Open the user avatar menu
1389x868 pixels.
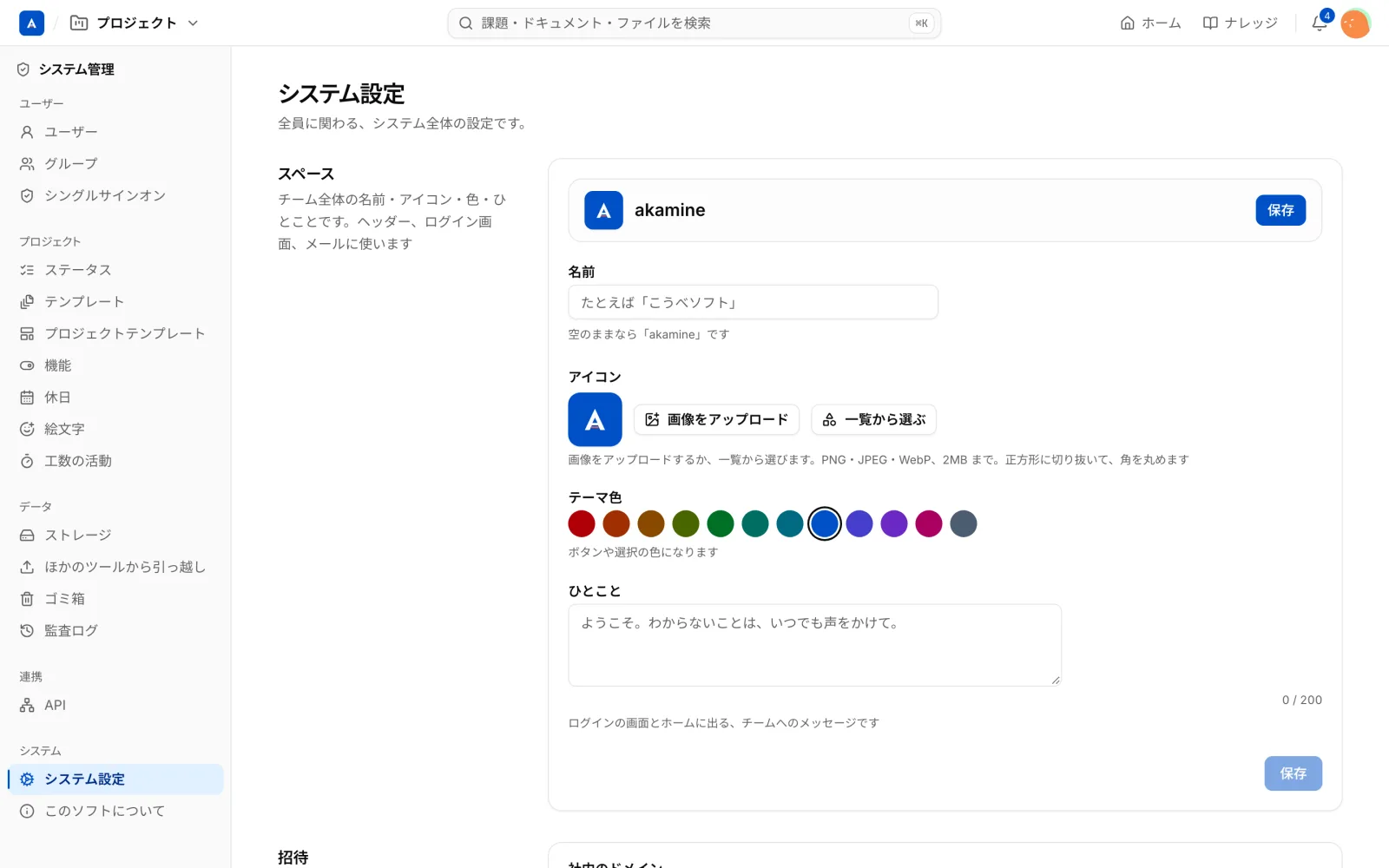click(1355, 23)
